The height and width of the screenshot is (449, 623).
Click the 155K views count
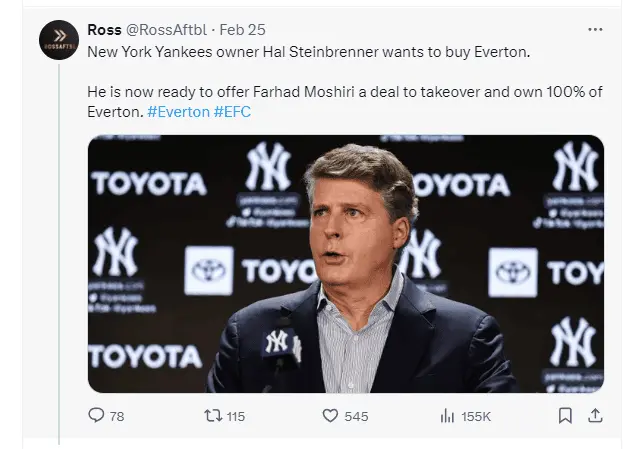tap(476, 417)
